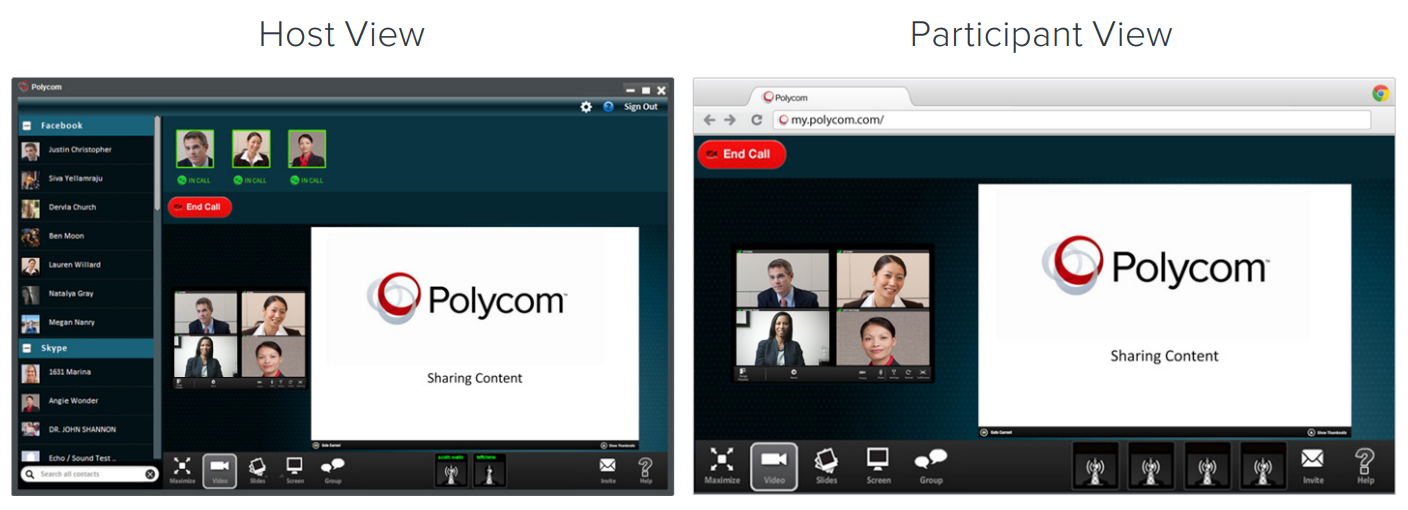
Task: Click Chrome logo icon in browser corner
Action: pos(1381,93)
